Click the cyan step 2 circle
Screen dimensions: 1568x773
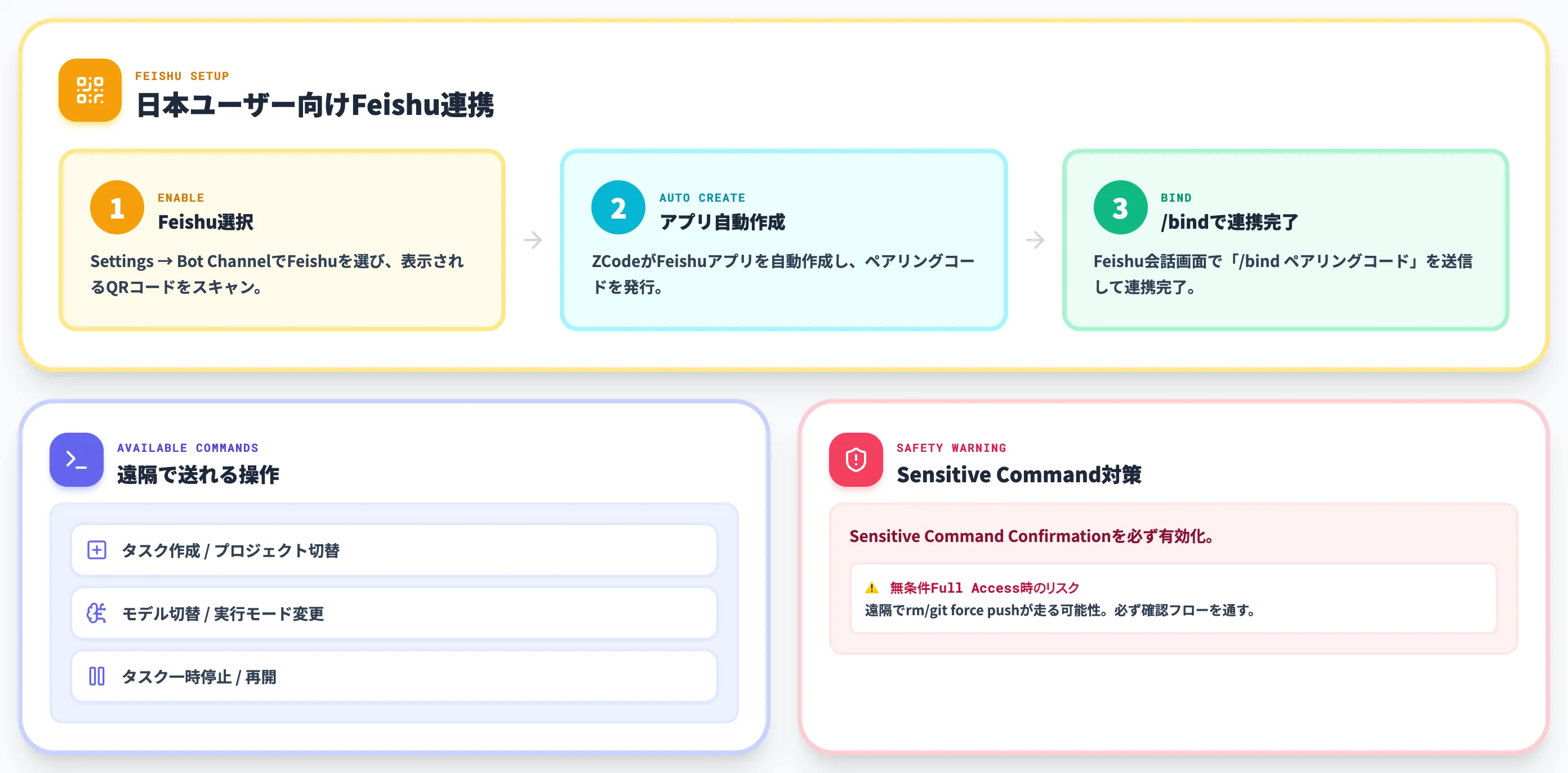pos(618,208)
